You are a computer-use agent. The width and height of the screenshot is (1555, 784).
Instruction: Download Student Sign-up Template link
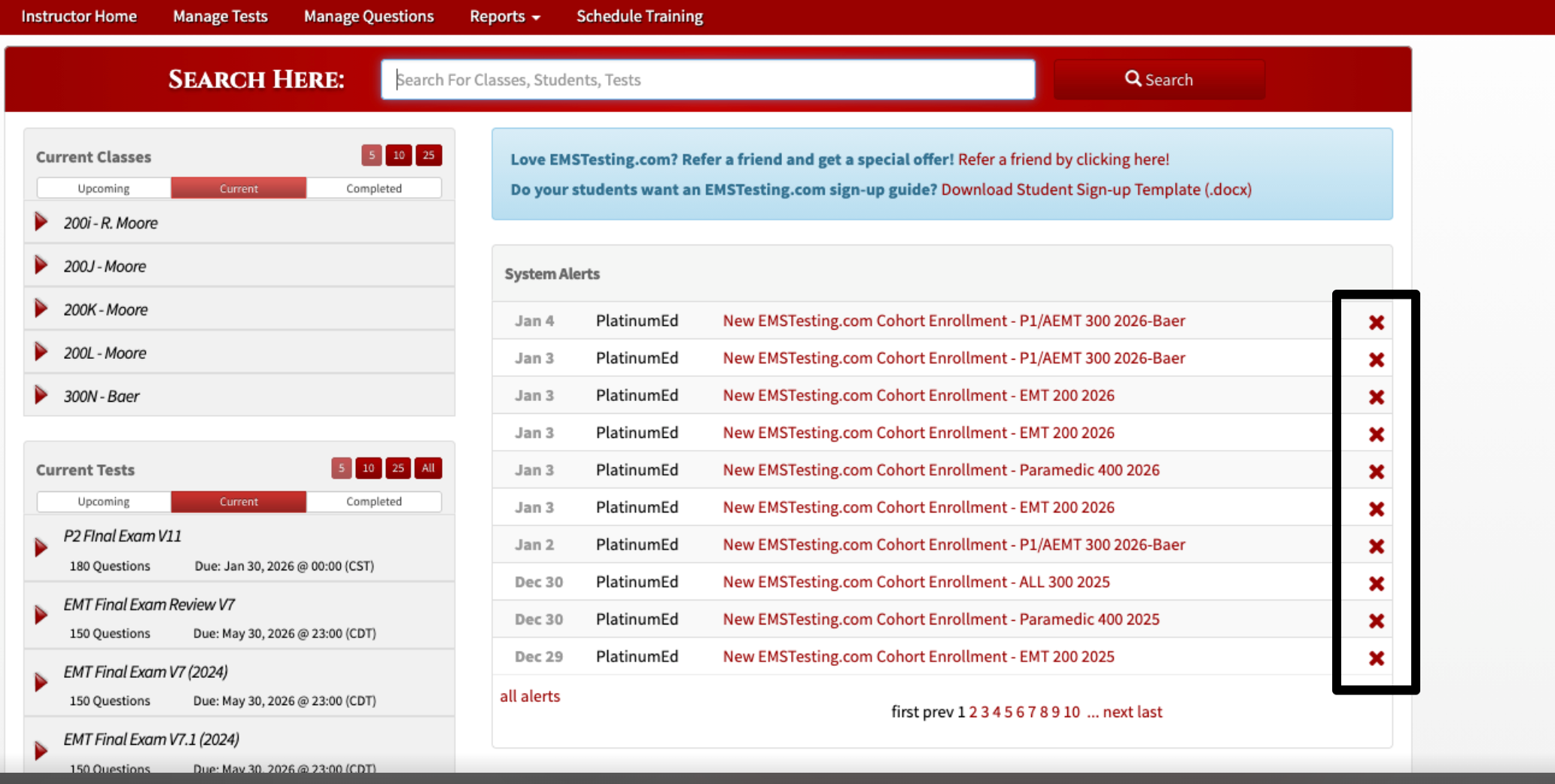(1096, 189)
